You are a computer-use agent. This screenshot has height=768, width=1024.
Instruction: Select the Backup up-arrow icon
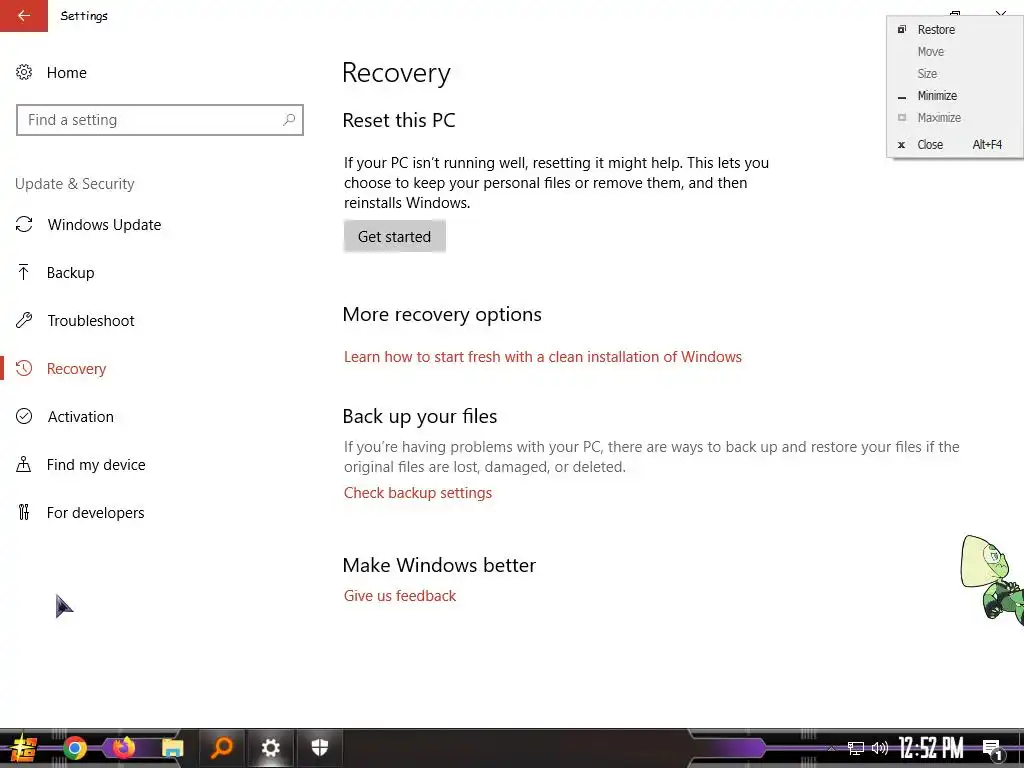[x=24, y=272]
